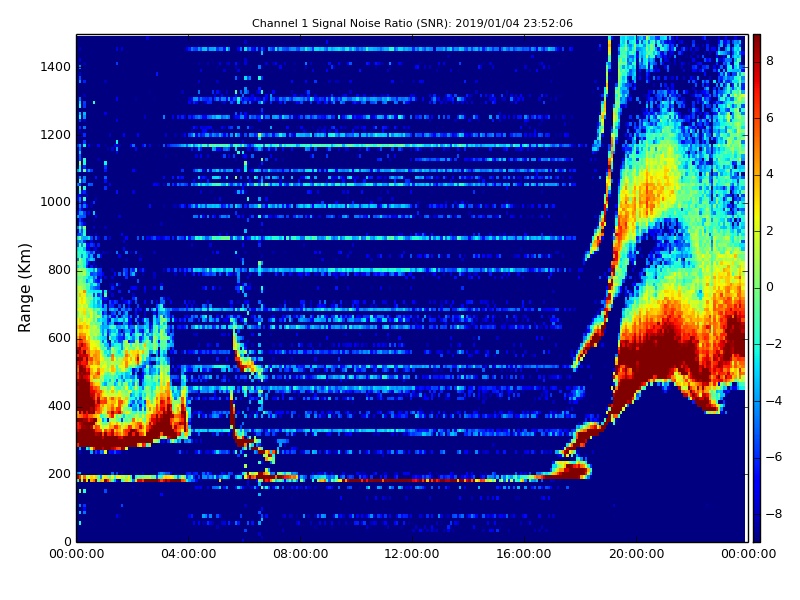Image resolution: width=800 pixels, height=600 pixels.
Task: Click the colorbar label −8
Action: [x=774, y=514]
